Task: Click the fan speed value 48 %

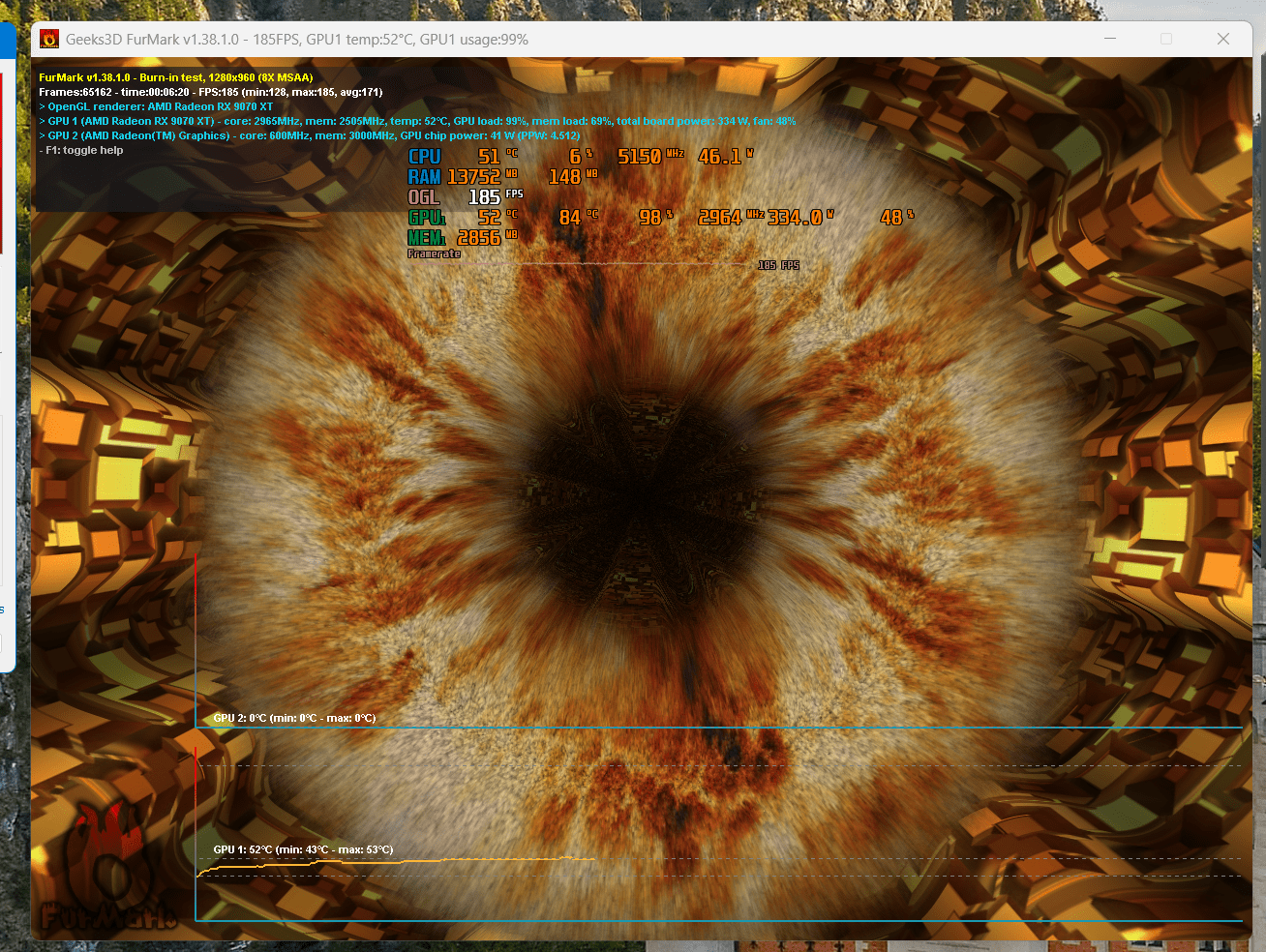Action: (897, 218)
